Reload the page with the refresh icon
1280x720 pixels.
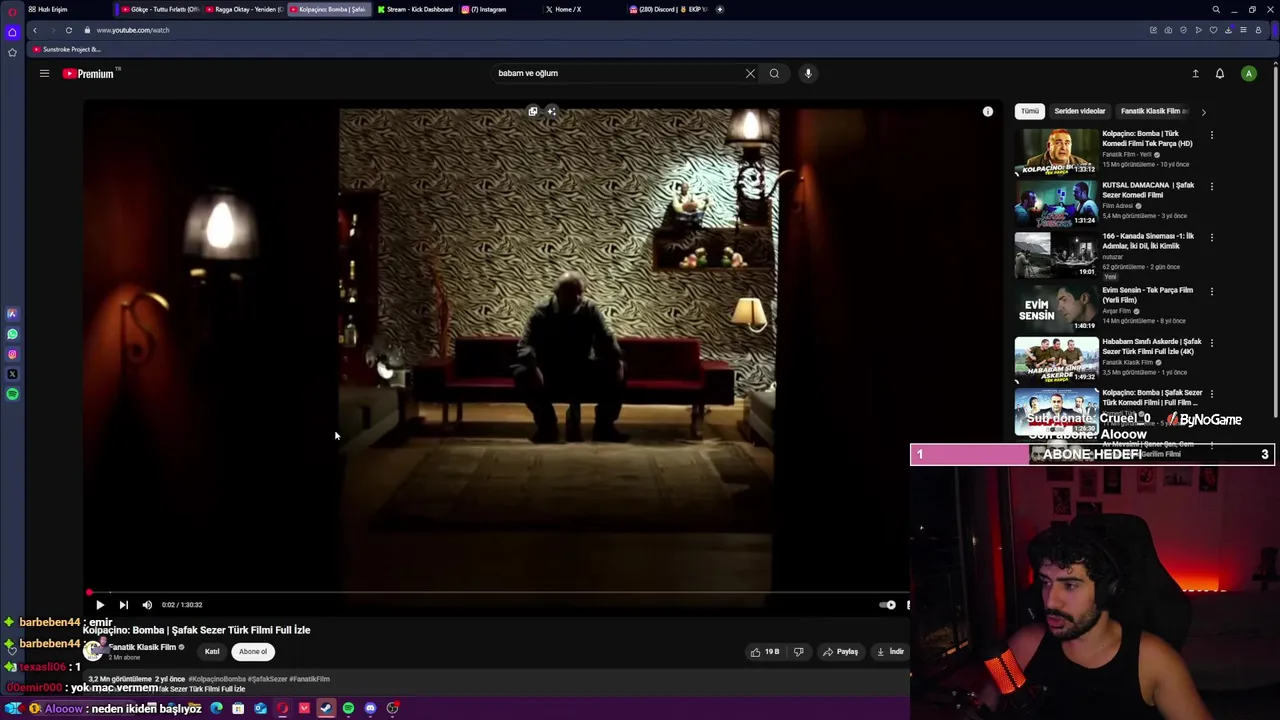(69, 30)
